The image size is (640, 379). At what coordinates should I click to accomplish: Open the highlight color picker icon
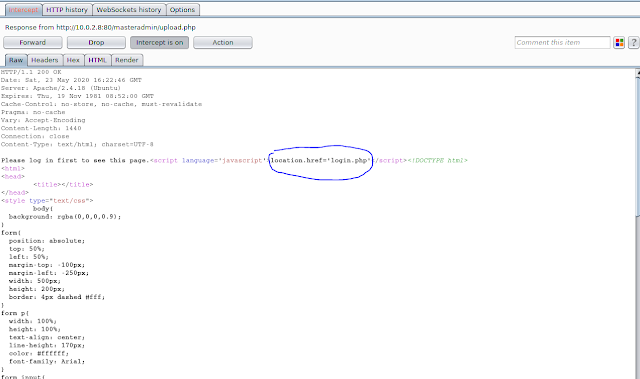(619, 42)
